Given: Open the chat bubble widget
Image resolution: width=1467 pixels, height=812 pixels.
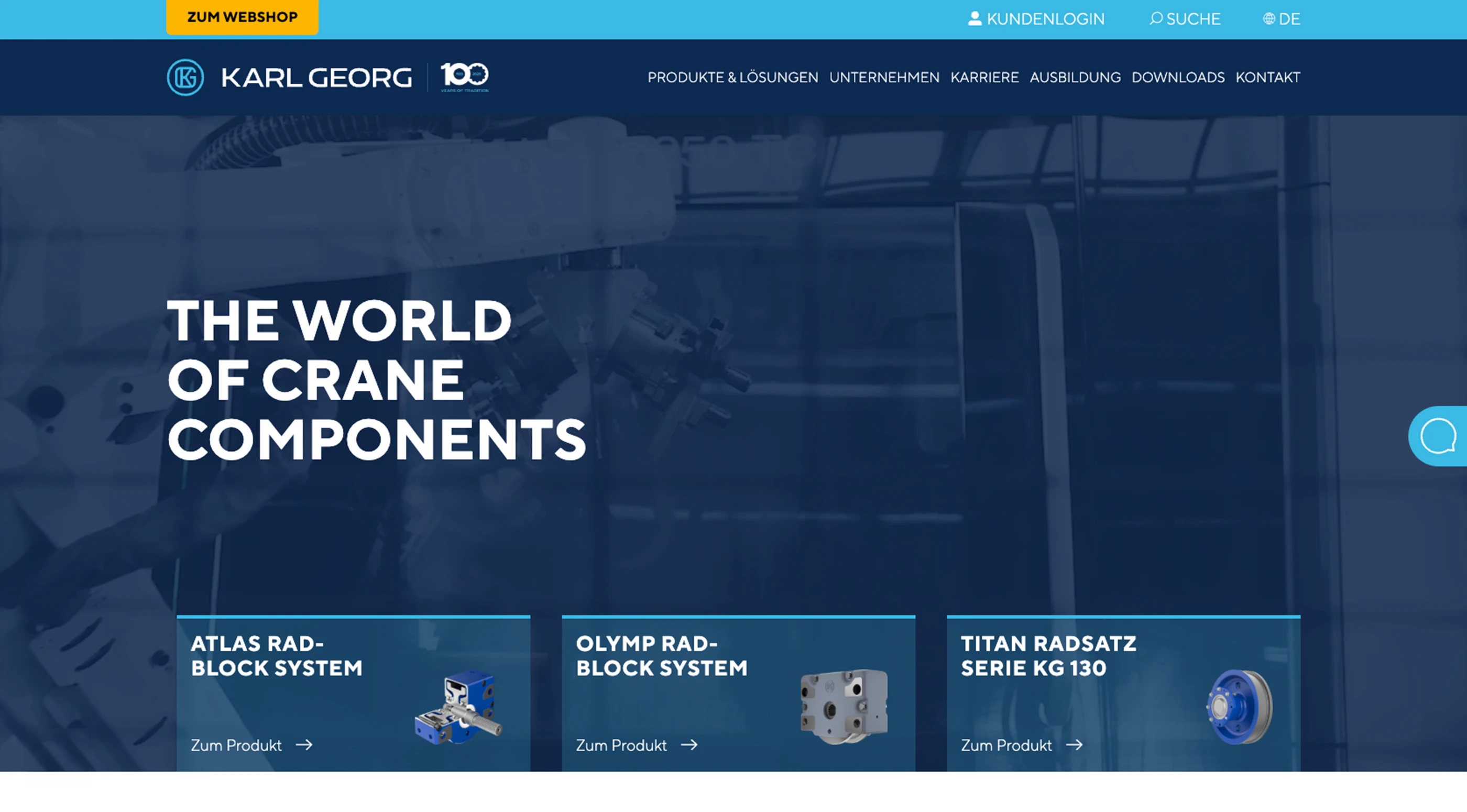Looking at the screenshot, I should [1438, 436].
